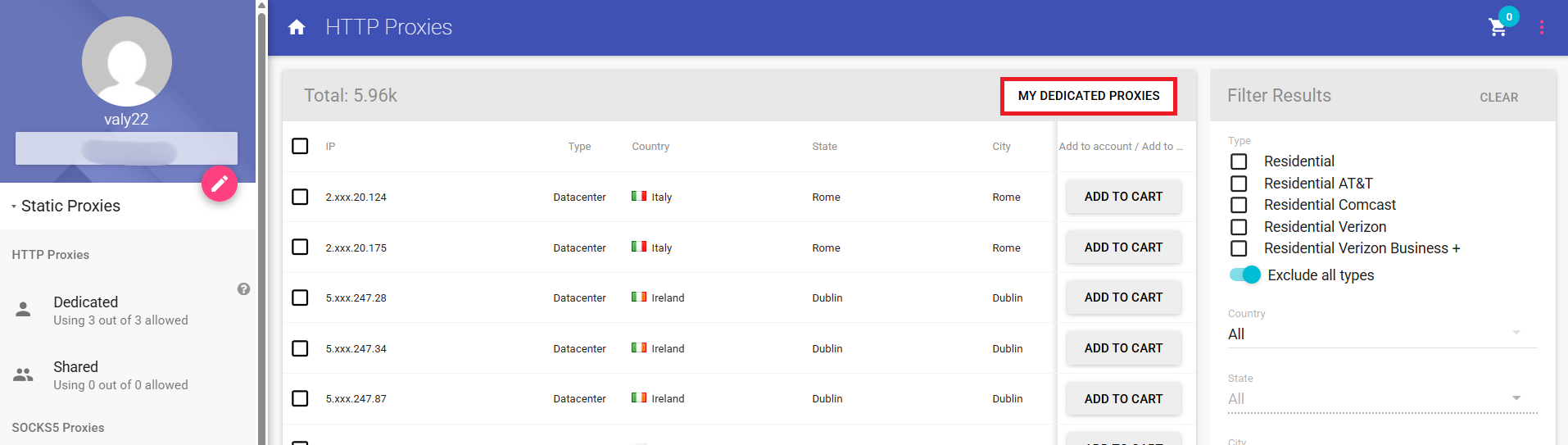1568x445 pixels.
Task: Click the My Dedicated Proxies button
Action: pos(1088,96)
